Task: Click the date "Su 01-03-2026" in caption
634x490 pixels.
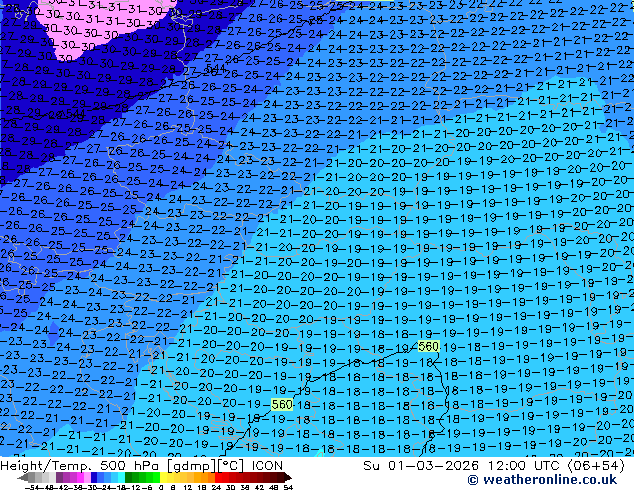Action: [x=421, y=466]
